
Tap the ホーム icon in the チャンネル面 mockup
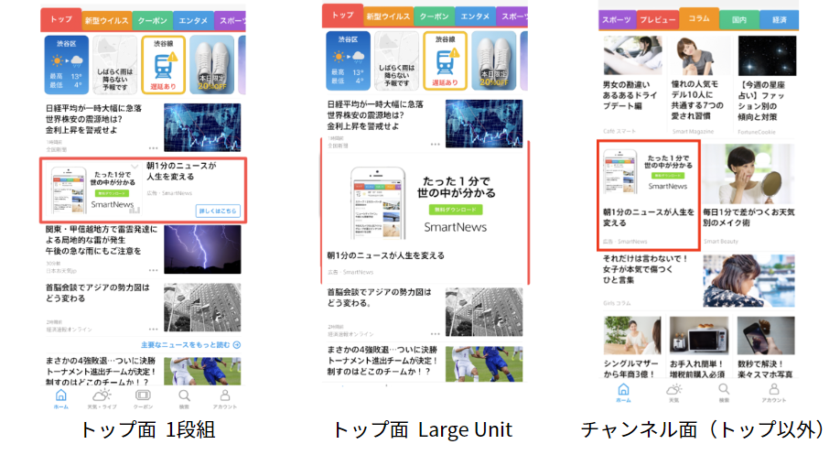click(x=623, y=393)
